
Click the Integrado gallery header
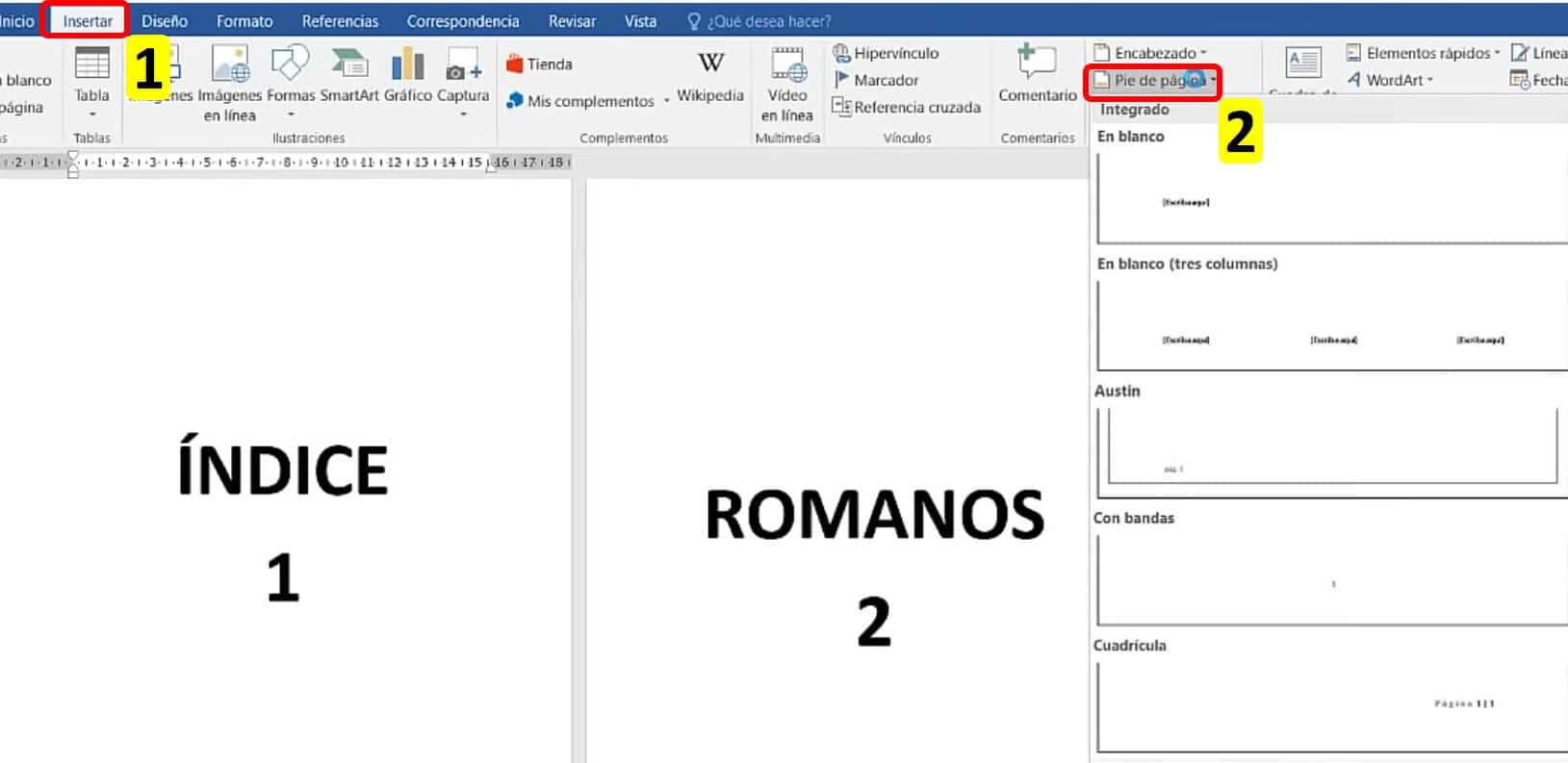[x=1135, y=110]
